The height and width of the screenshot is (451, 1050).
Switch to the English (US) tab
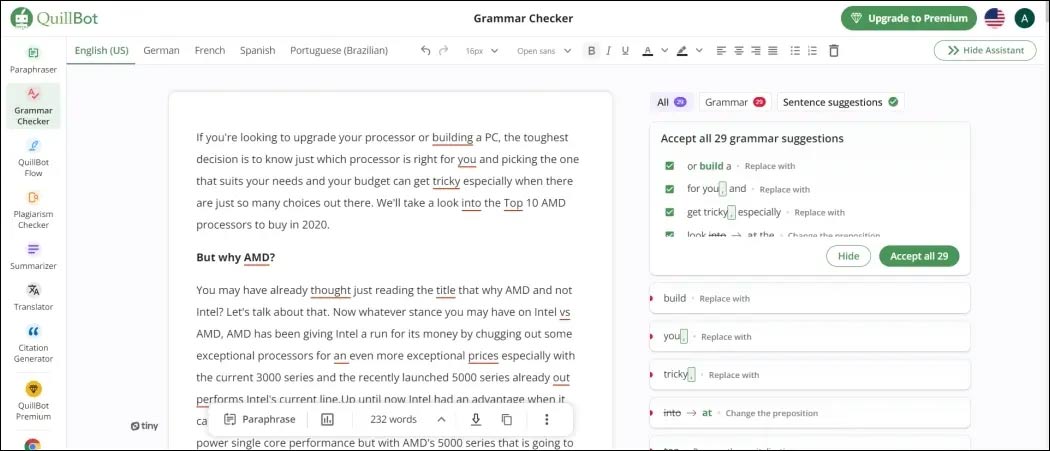[101, 50]
